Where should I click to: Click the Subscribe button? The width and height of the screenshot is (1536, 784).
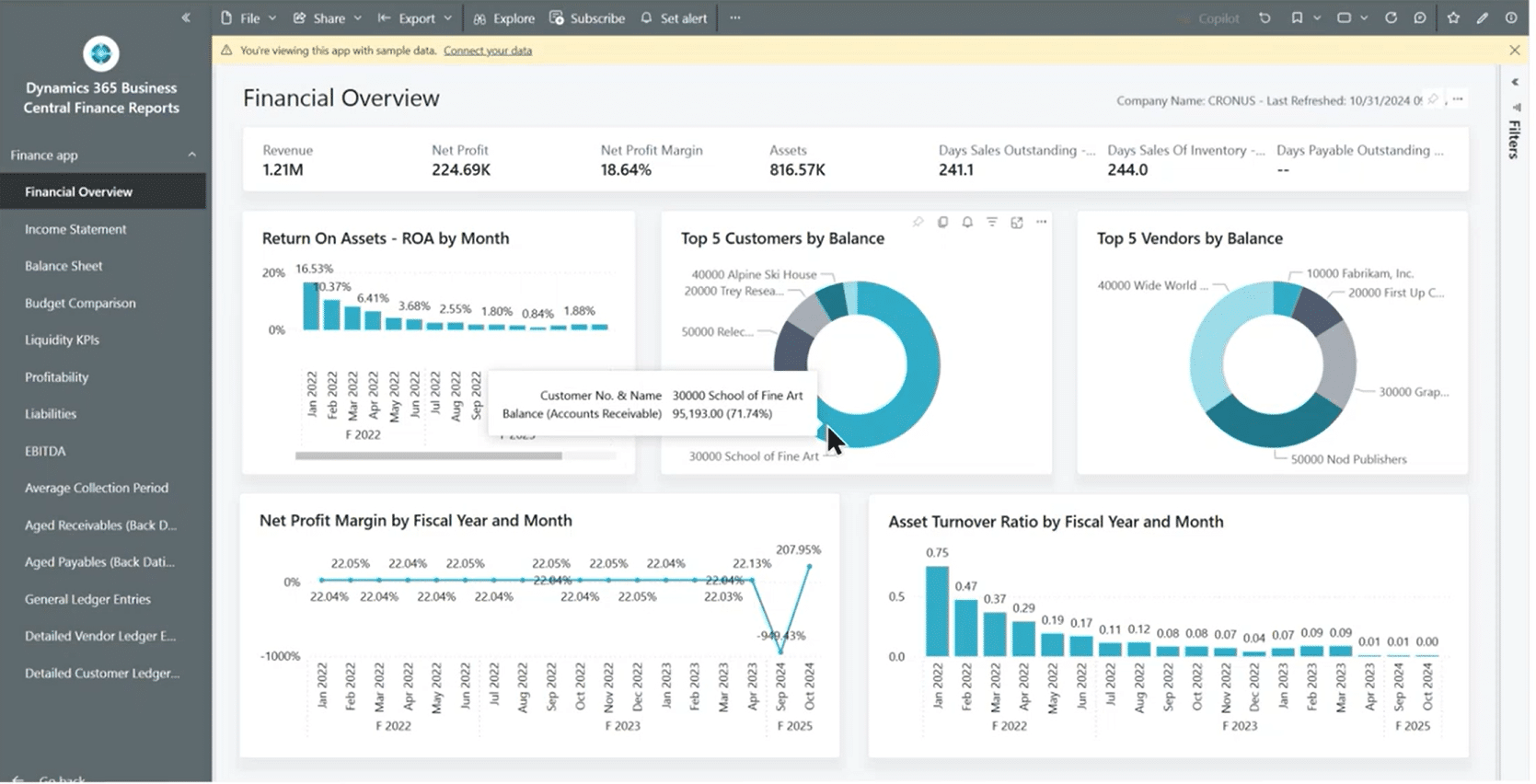coord(587,18)
